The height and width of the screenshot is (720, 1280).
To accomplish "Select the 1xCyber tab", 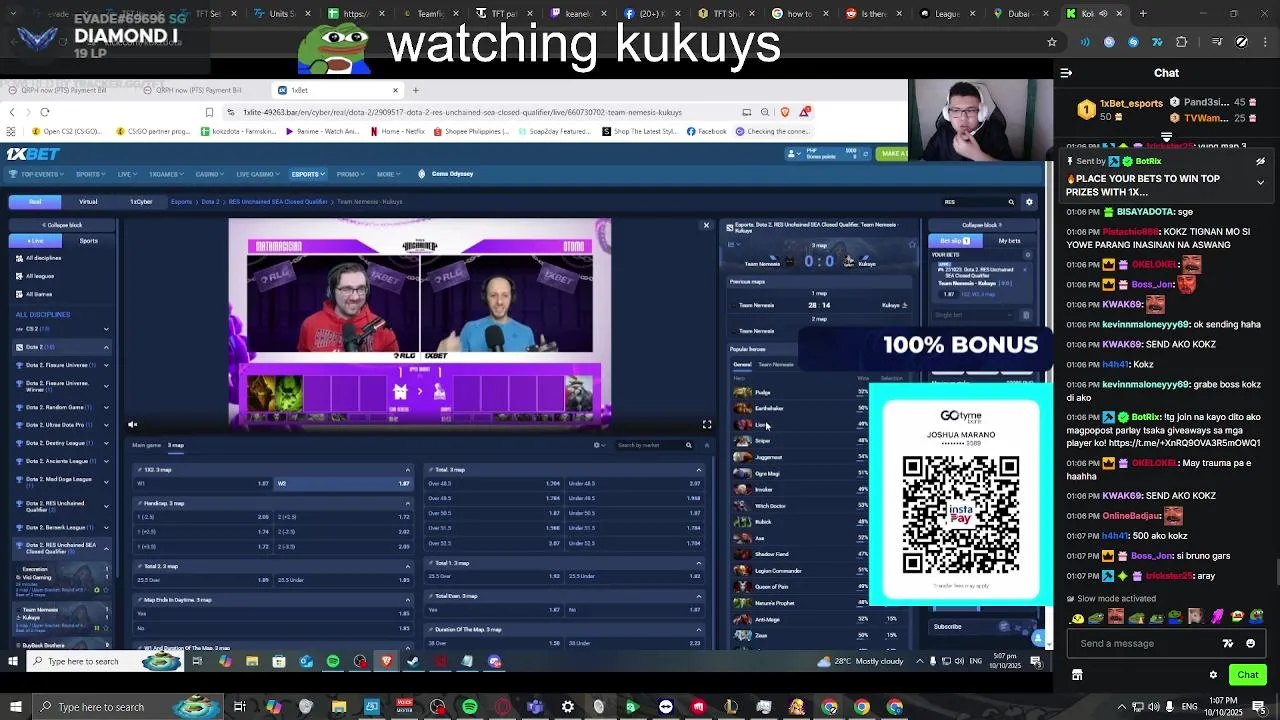I will point(141,201).
